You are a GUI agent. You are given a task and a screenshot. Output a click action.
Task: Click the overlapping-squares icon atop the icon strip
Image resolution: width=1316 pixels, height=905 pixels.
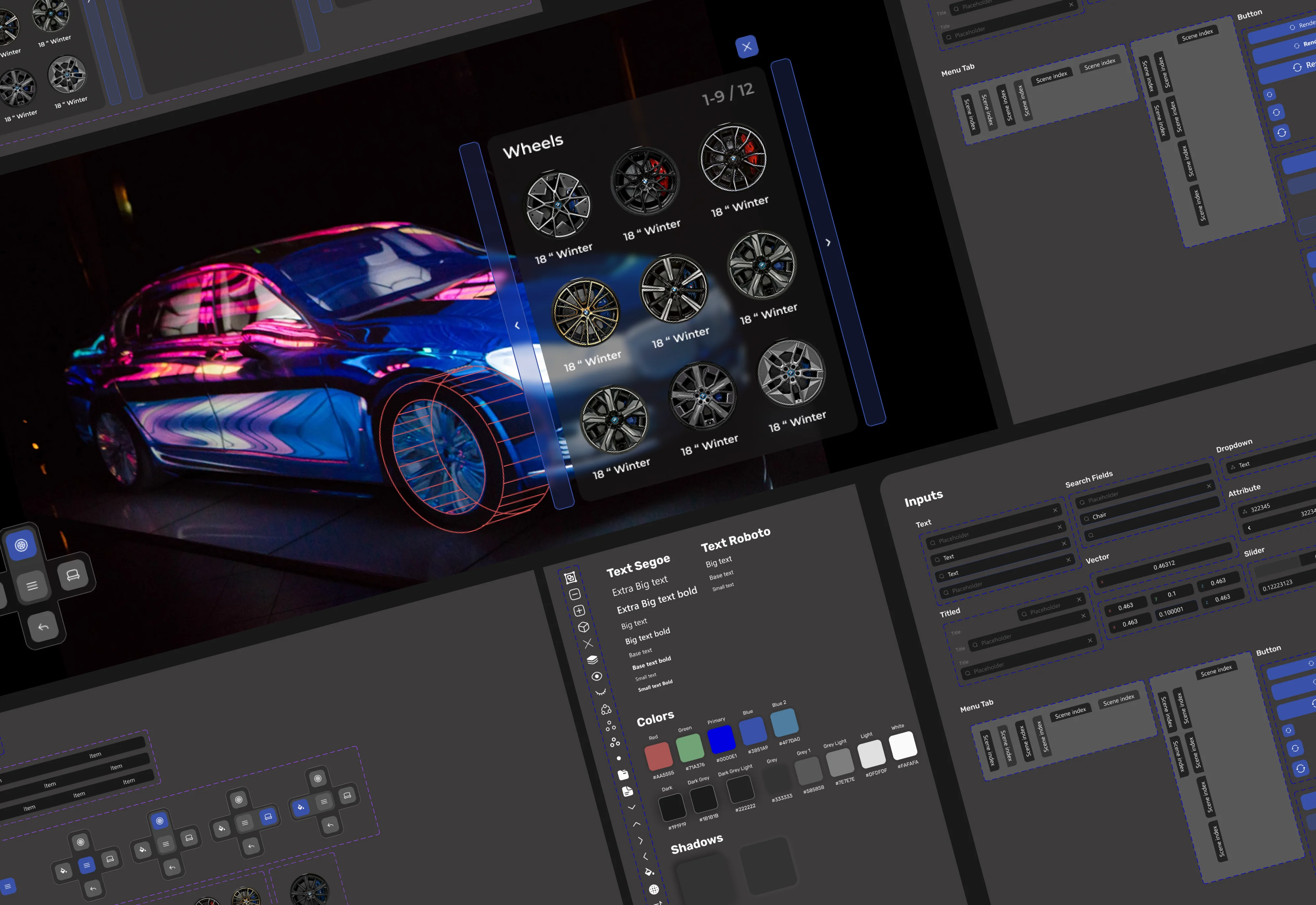click(571, 578)
